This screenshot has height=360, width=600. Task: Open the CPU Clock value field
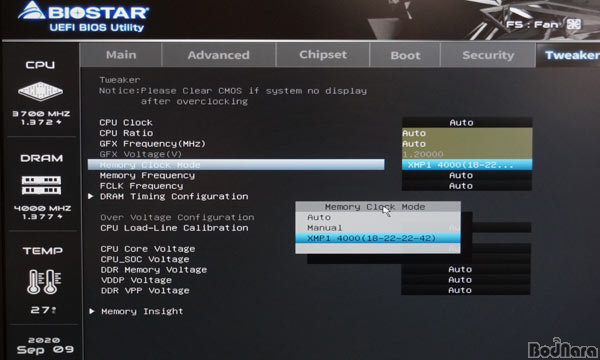point(467,122)
